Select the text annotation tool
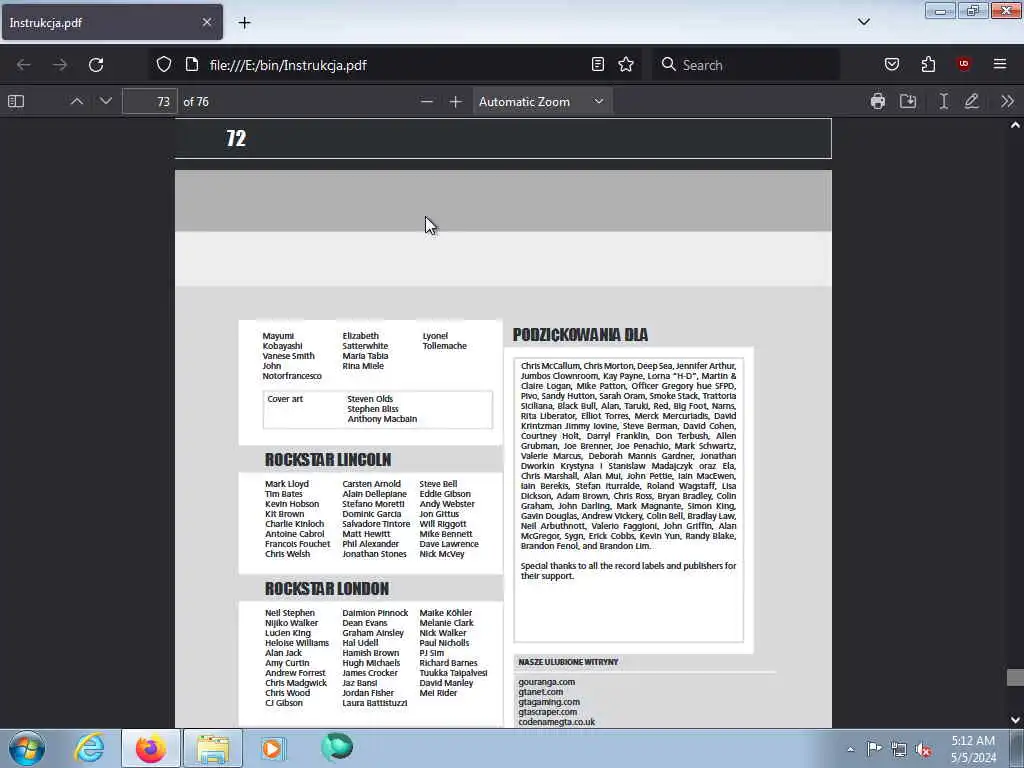1024x768 pixels. 944,101
